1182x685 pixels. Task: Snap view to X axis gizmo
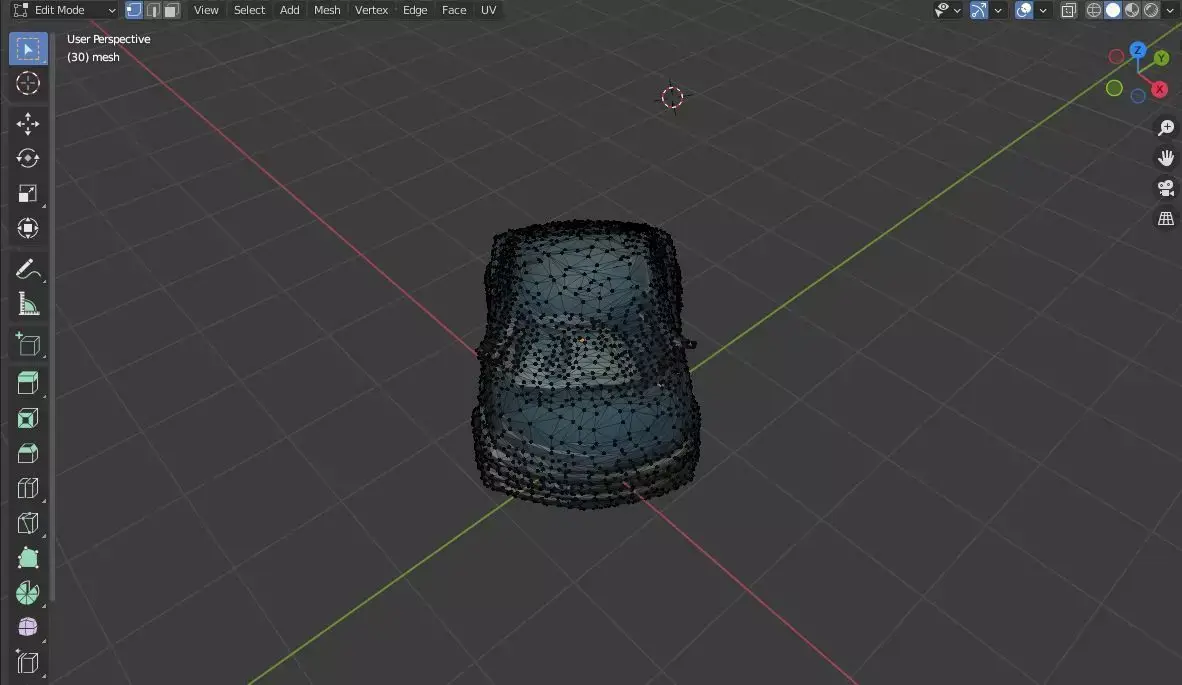1159,90
